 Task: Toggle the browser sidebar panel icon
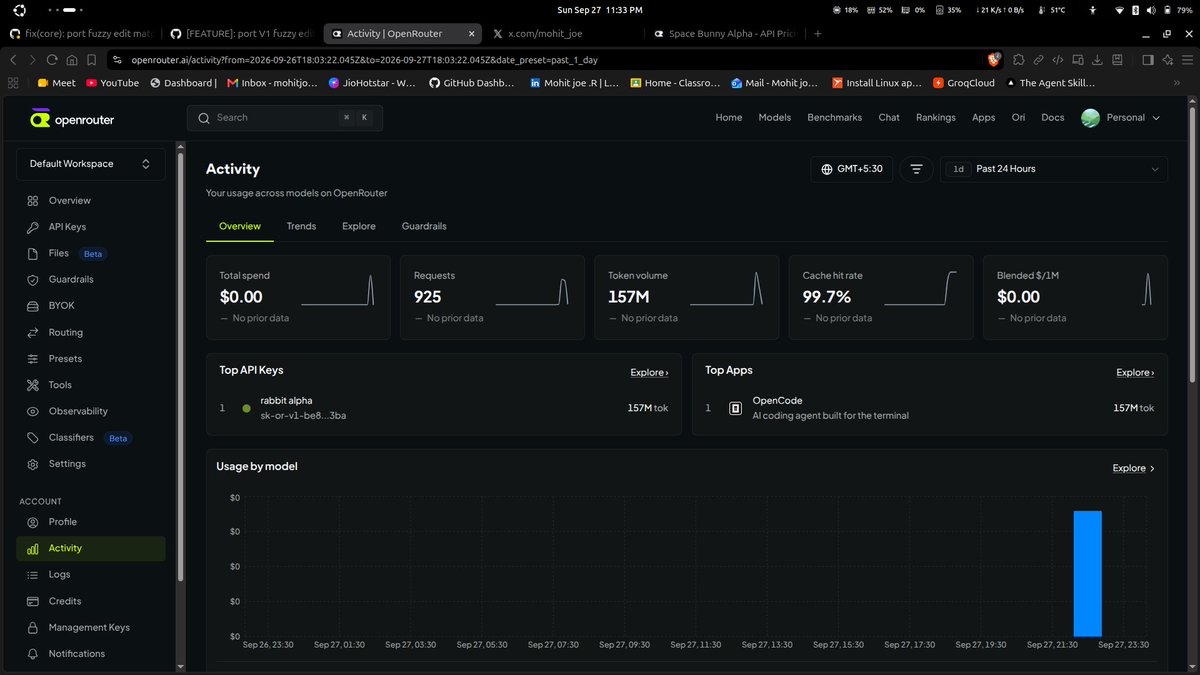[x=1147, y=60]
